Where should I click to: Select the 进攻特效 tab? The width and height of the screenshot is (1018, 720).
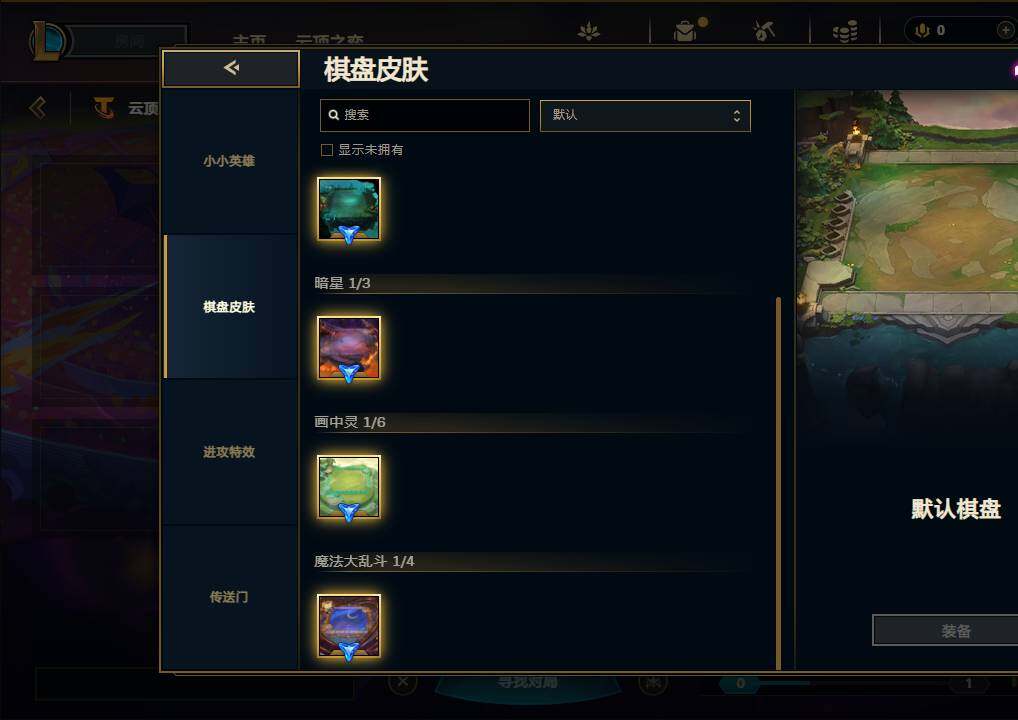(229, 452)
